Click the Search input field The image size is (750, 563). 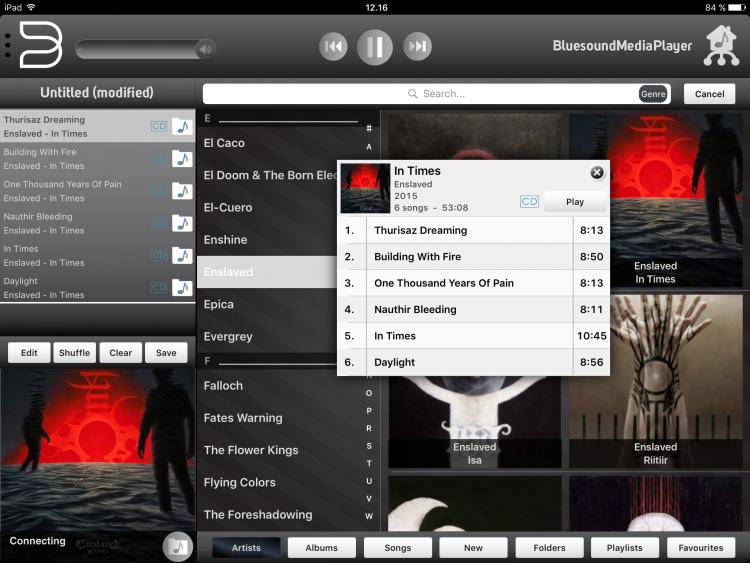pos(436,94)
